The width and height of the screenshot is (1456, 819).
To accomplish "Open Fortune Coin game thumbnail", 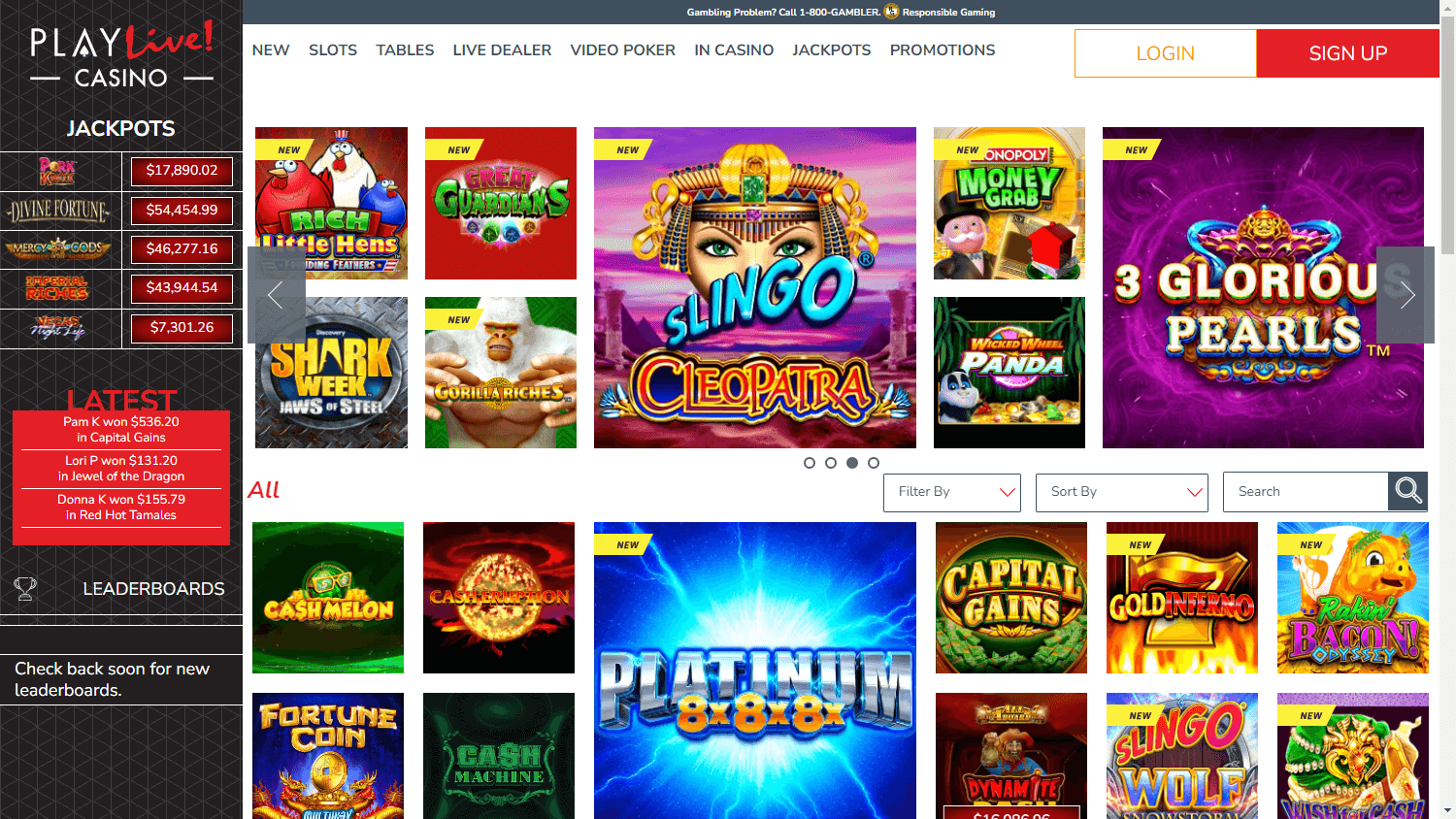I will pyautogui.click(x=328, y=756).
